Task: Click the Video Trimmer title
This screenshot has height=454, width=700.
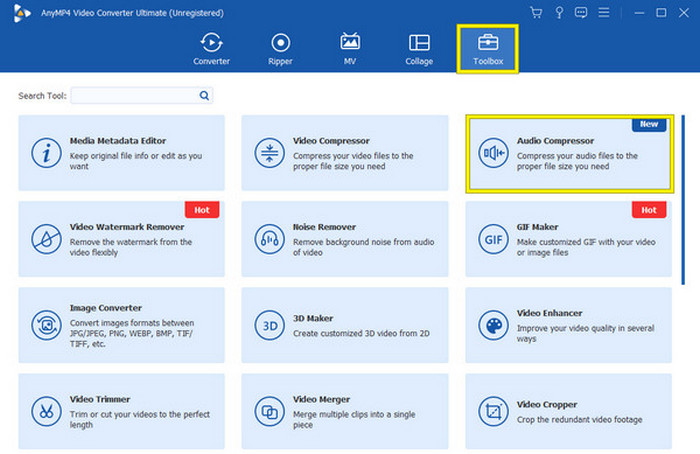Action: click(100, 400)
